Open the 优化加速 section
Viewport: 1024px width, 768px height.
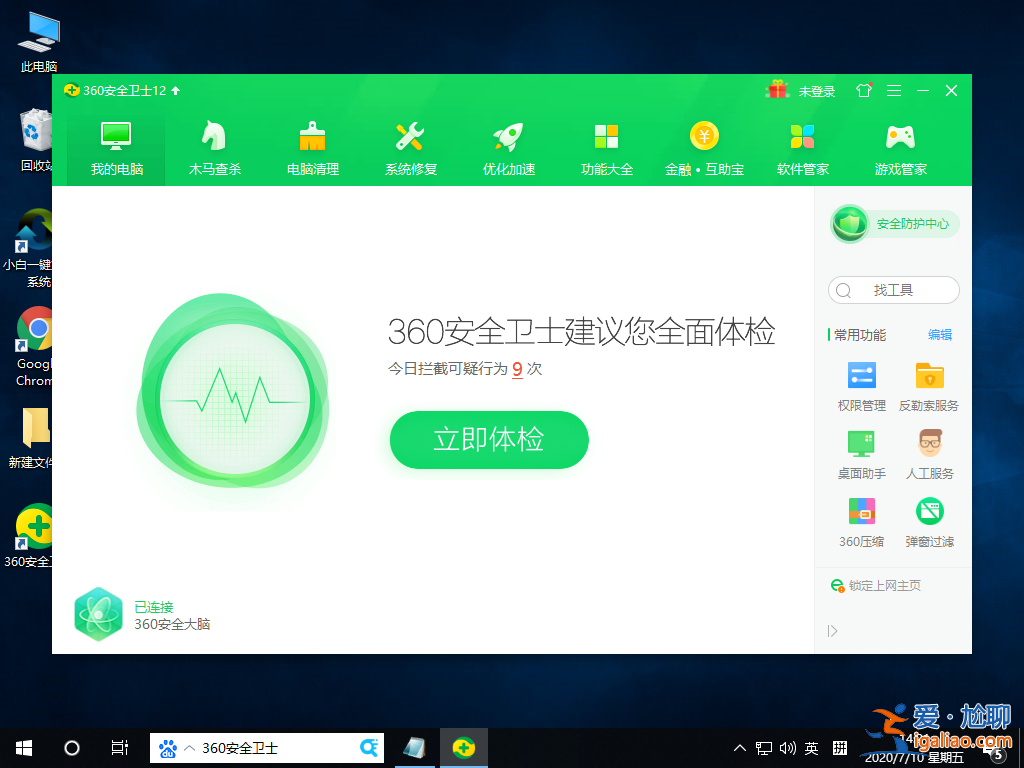click(508, 145)
